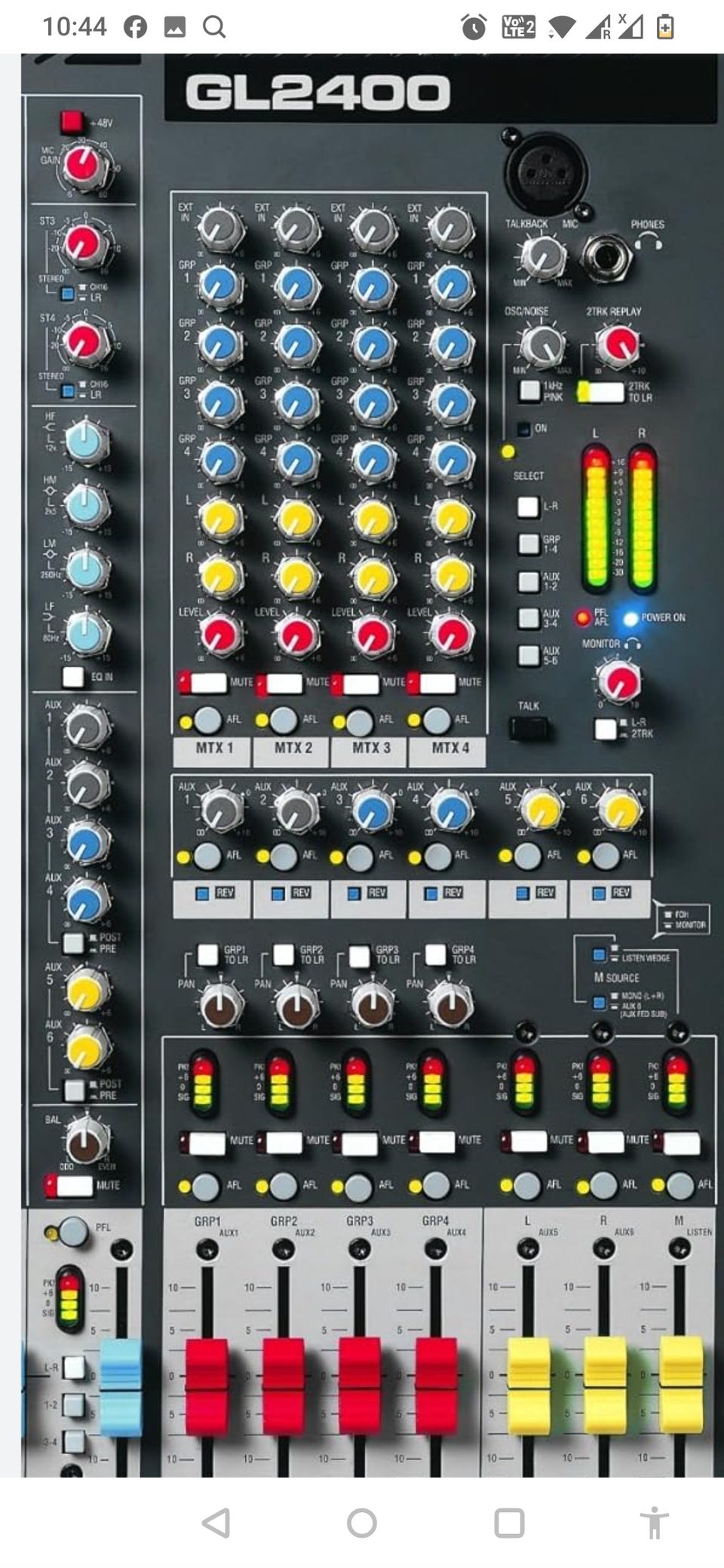
Task: Click AFL button above the M fader
Action: [680, 1186]
